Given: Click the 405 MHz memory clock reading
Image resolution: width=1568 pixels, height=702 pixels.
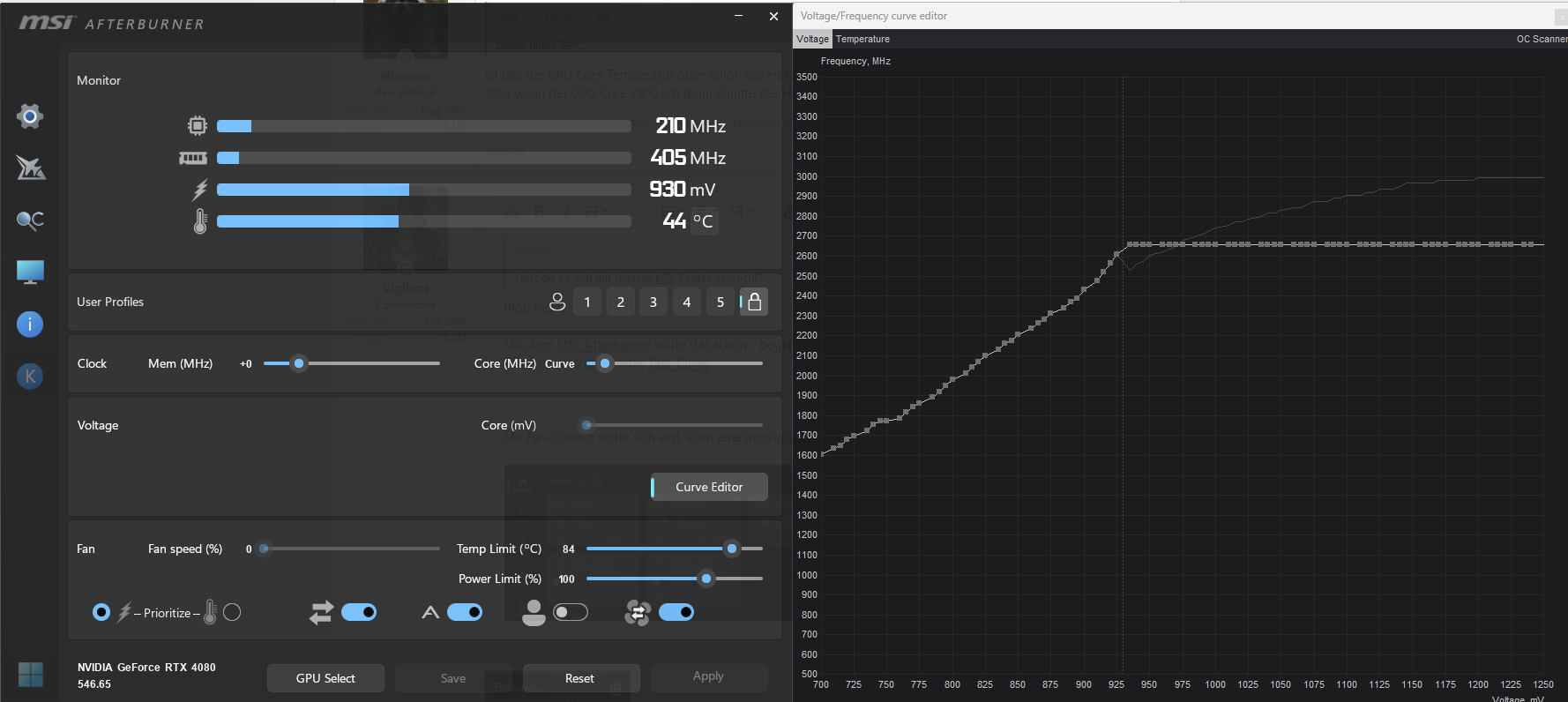Looking at the screenshot, I should click(688, 158).
